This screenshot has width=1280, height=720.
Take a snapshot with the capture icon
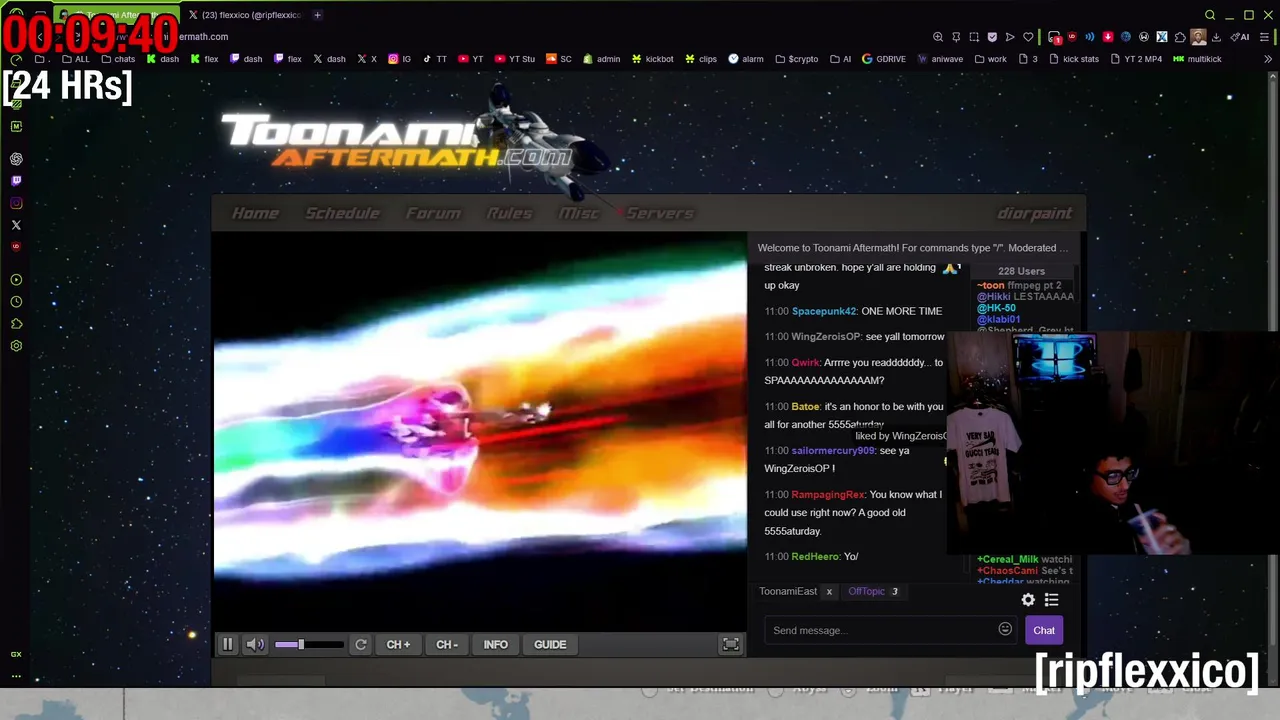tap(974, 37)
